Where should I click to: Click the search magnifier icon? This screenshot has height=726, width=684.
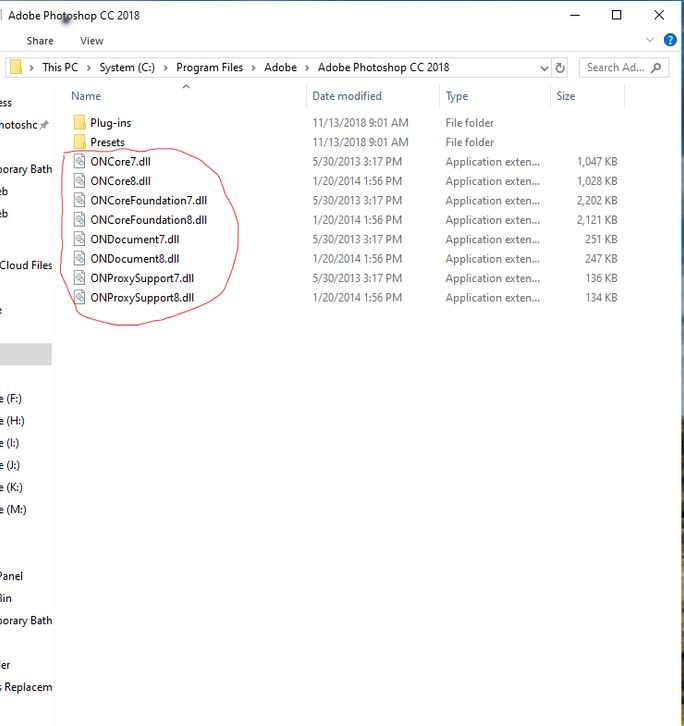click(656, 68)
